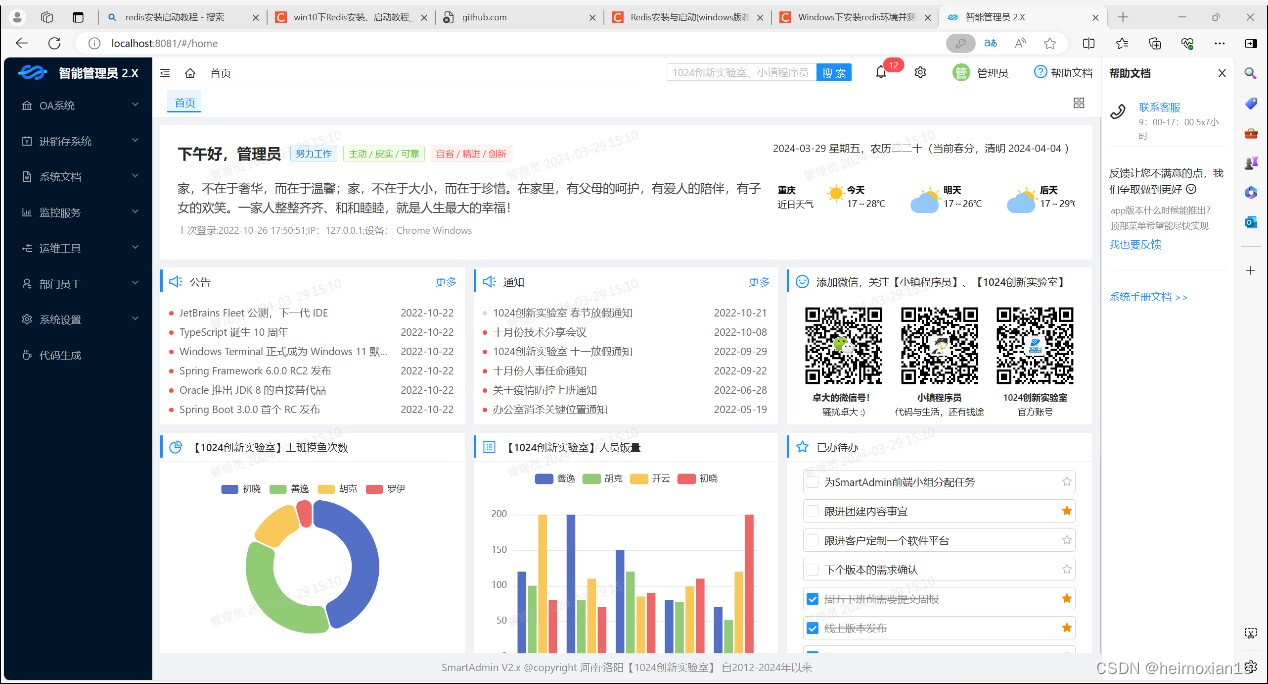This screenshot has height=684, width=1268.
Task: Click the blue 搜索 search button
Action: (833, 72)
